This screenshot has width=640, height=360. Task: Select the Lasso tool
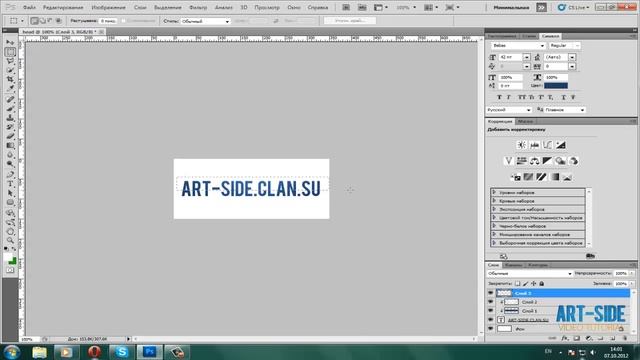point(10,61)
